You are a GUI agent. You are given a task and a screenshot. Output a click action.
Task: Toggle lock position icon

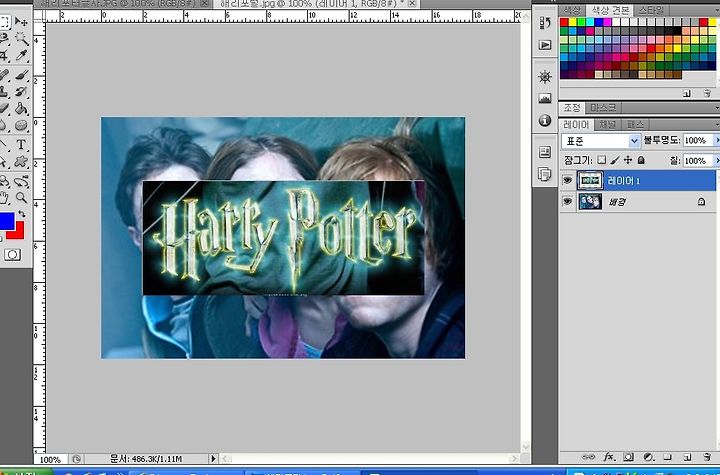(628, 160)
